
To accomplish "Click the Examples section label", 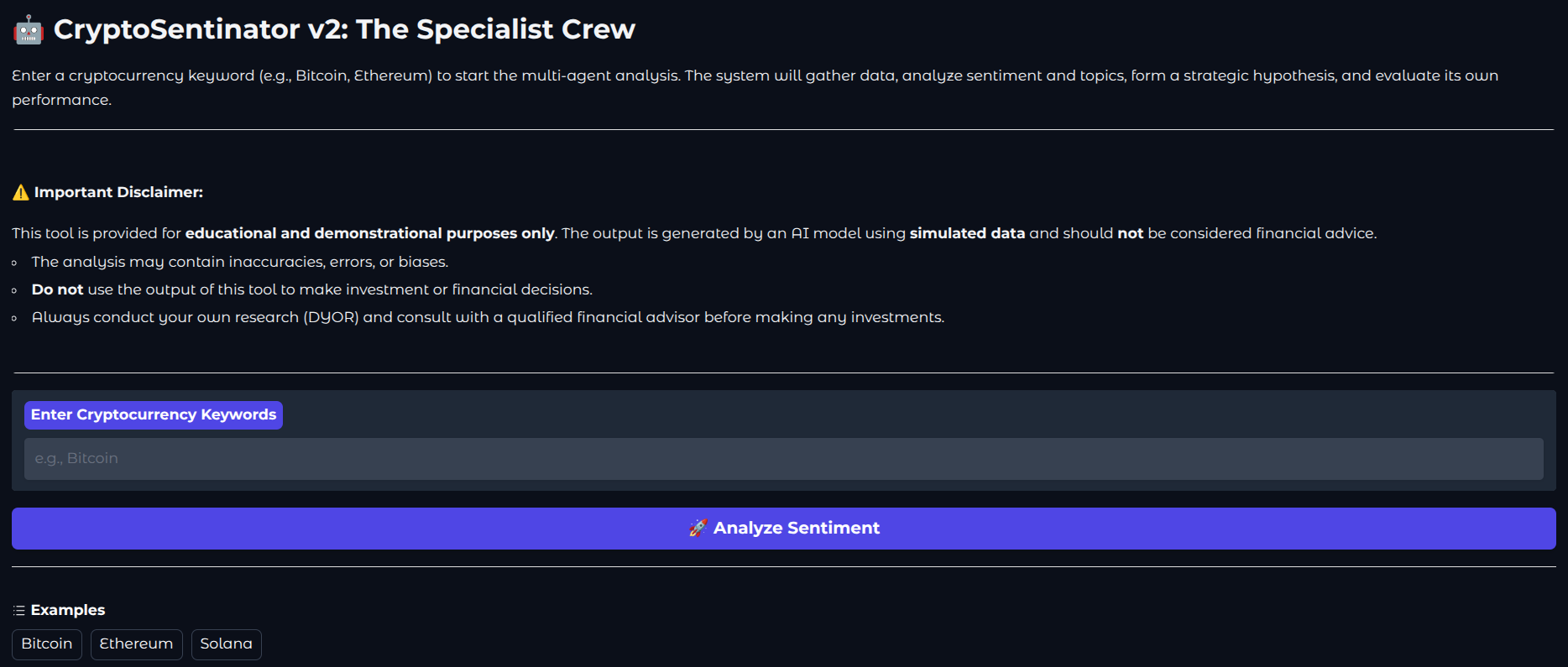I will 68,611.
